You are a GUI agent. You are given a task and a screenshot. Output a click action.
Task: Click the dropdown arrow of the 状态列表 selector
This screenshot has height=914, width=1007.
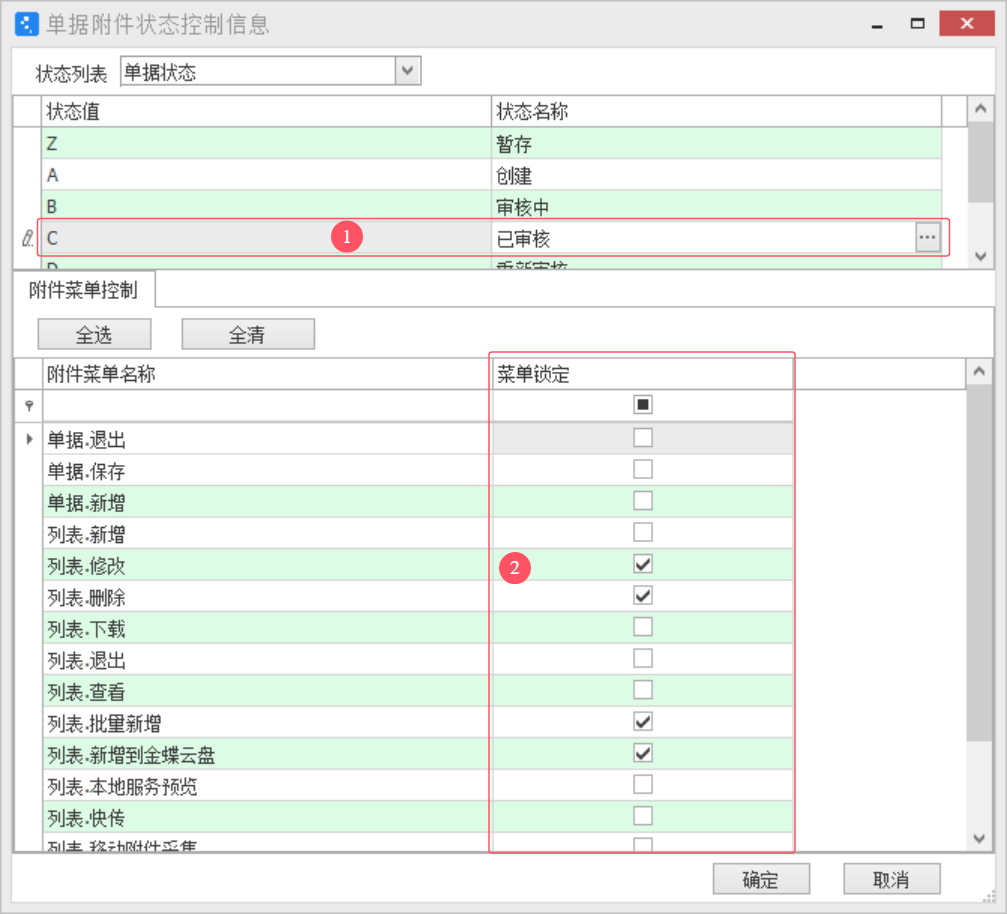tap(406, 70)
